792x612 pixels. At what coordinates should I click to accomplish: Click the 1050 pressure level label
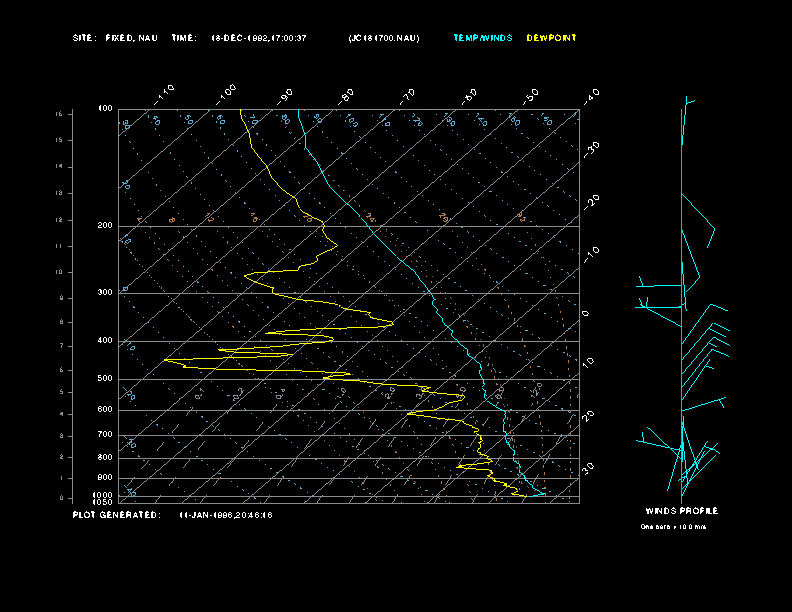pyautogui.click(x=103, y=502)
